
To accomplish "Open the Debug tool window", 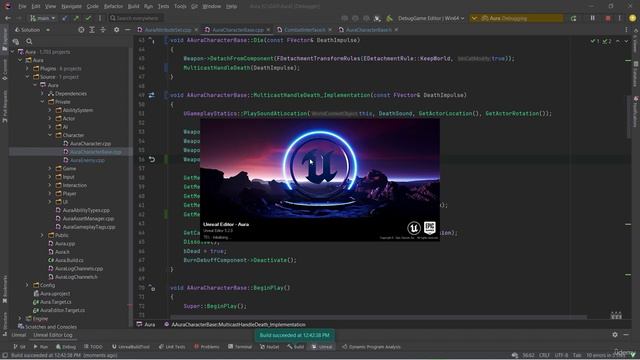I will point(66,347).
